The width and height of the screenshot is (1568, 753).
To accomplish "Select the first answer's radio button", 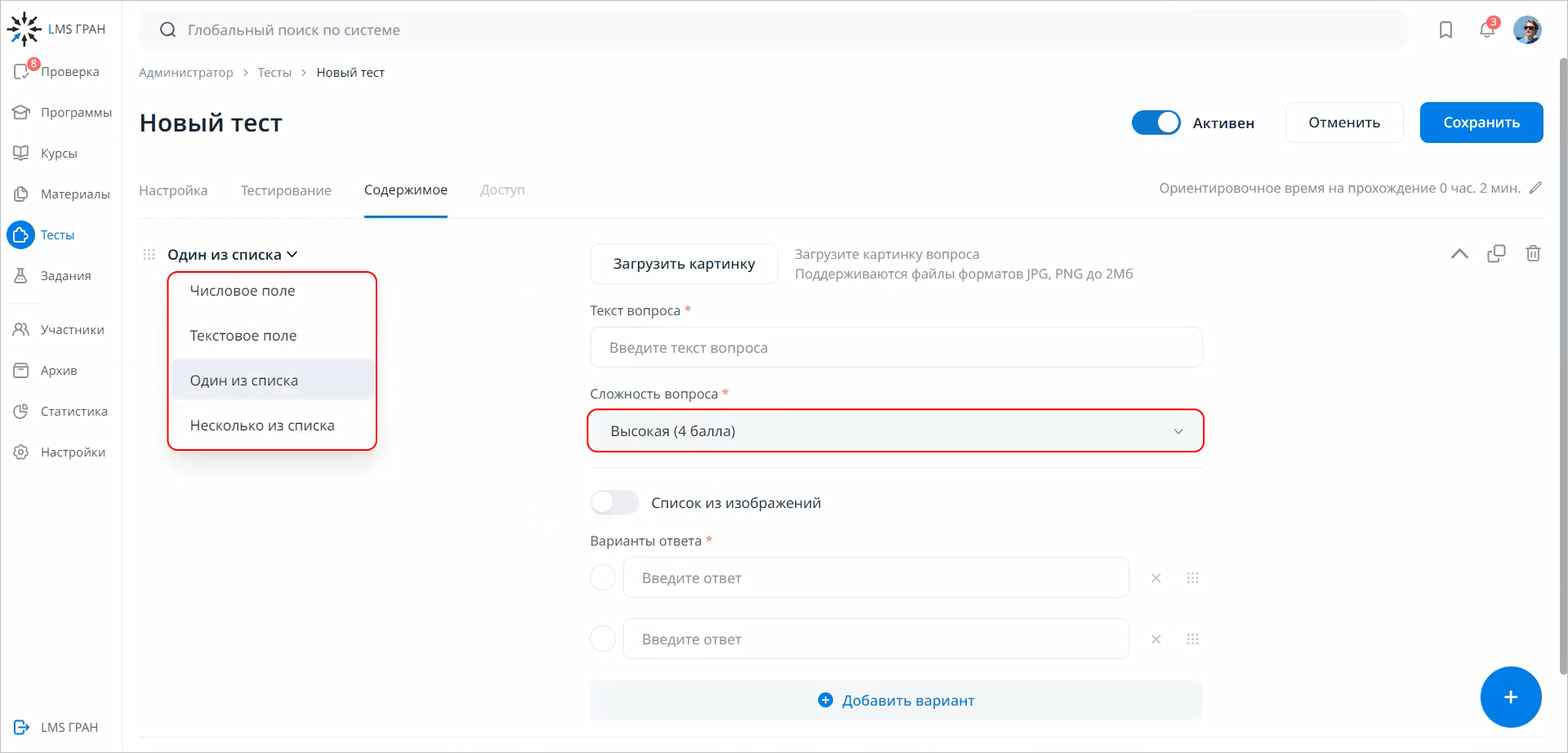I will point(602,577).
